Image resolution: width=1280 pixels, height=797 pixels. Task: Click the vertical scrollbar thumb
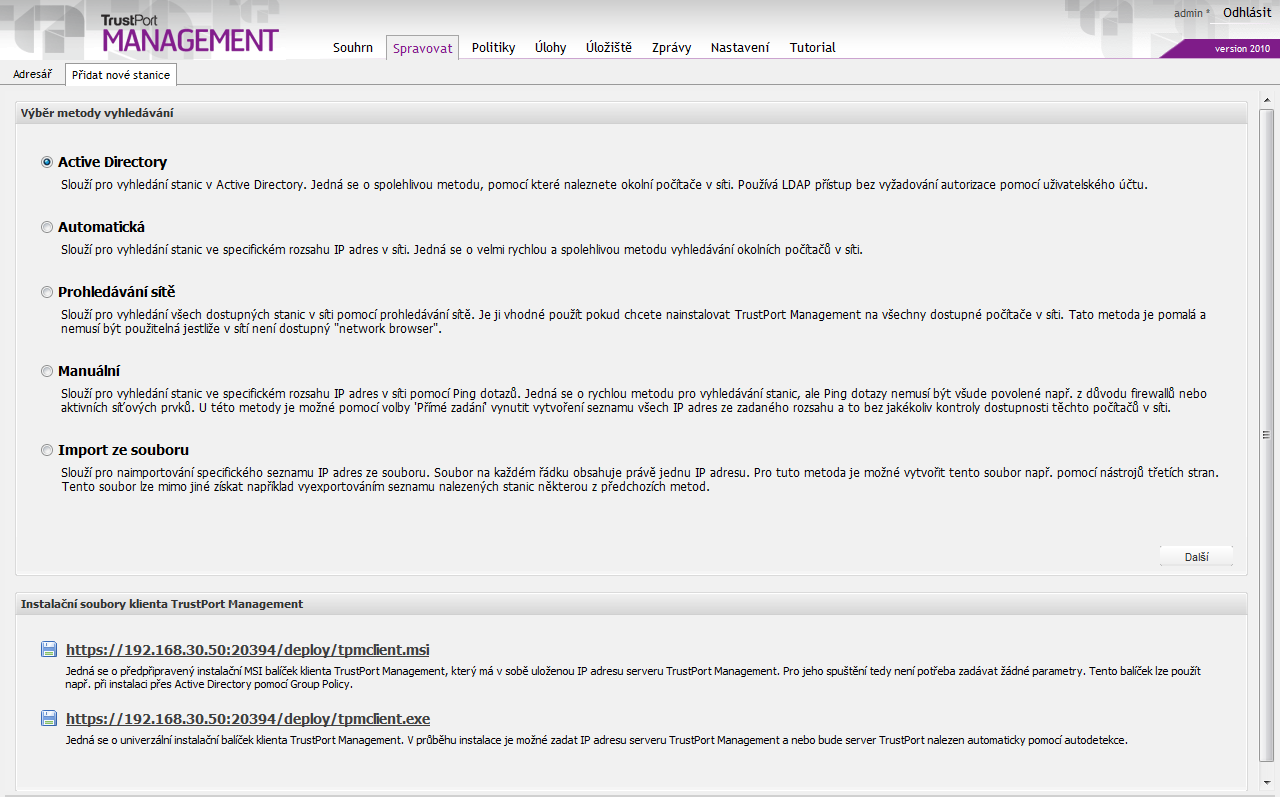tap(1266, 434)
